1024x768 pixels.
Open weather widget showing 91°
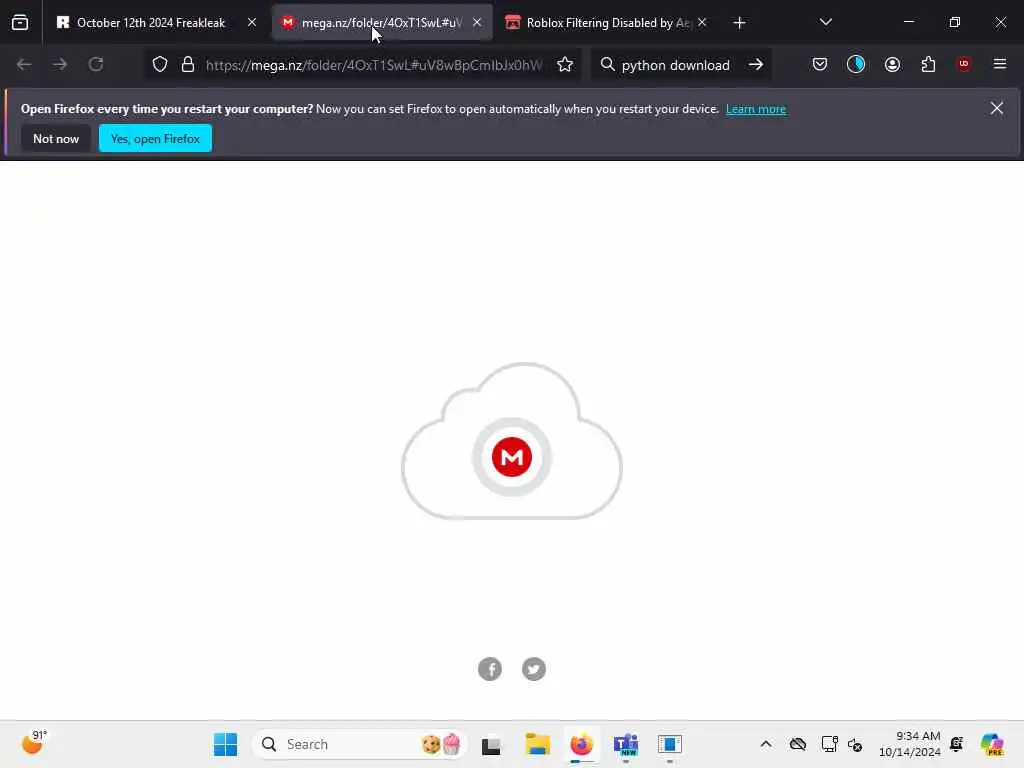pos(34,743)
